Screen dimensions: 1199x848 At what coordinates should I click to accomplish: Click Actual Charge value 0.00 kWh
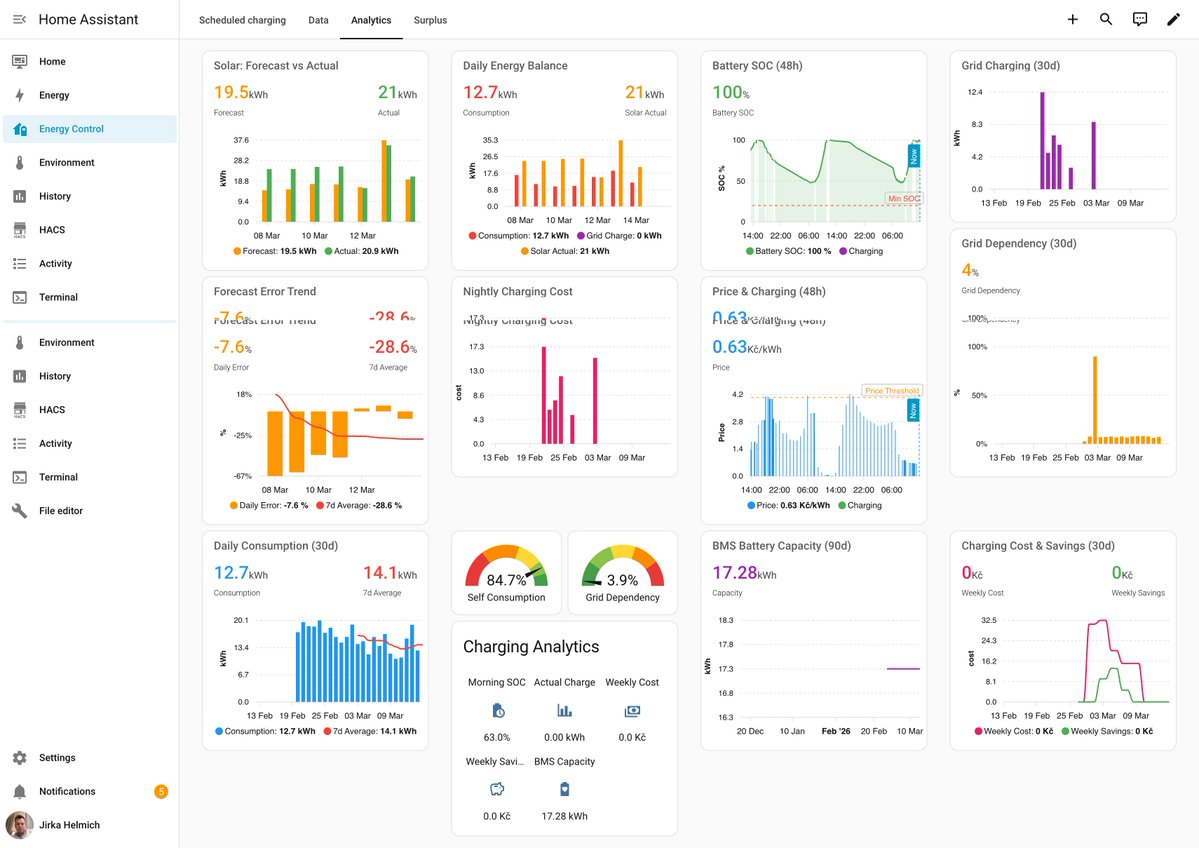click(x=564, y=737)
